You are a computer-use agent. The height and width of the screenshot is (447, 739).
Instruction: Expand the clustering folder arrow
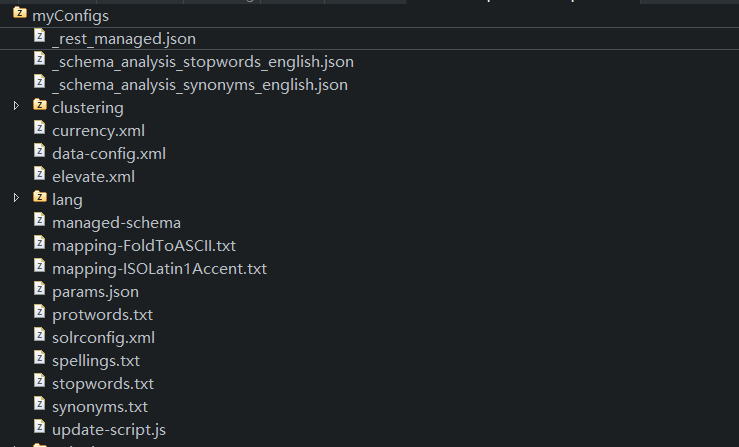coord(16,106)
